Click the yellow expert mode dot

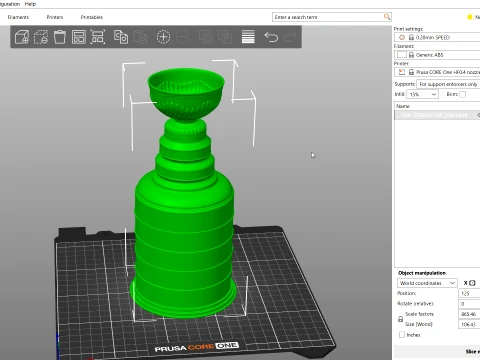tap(470, 17)
